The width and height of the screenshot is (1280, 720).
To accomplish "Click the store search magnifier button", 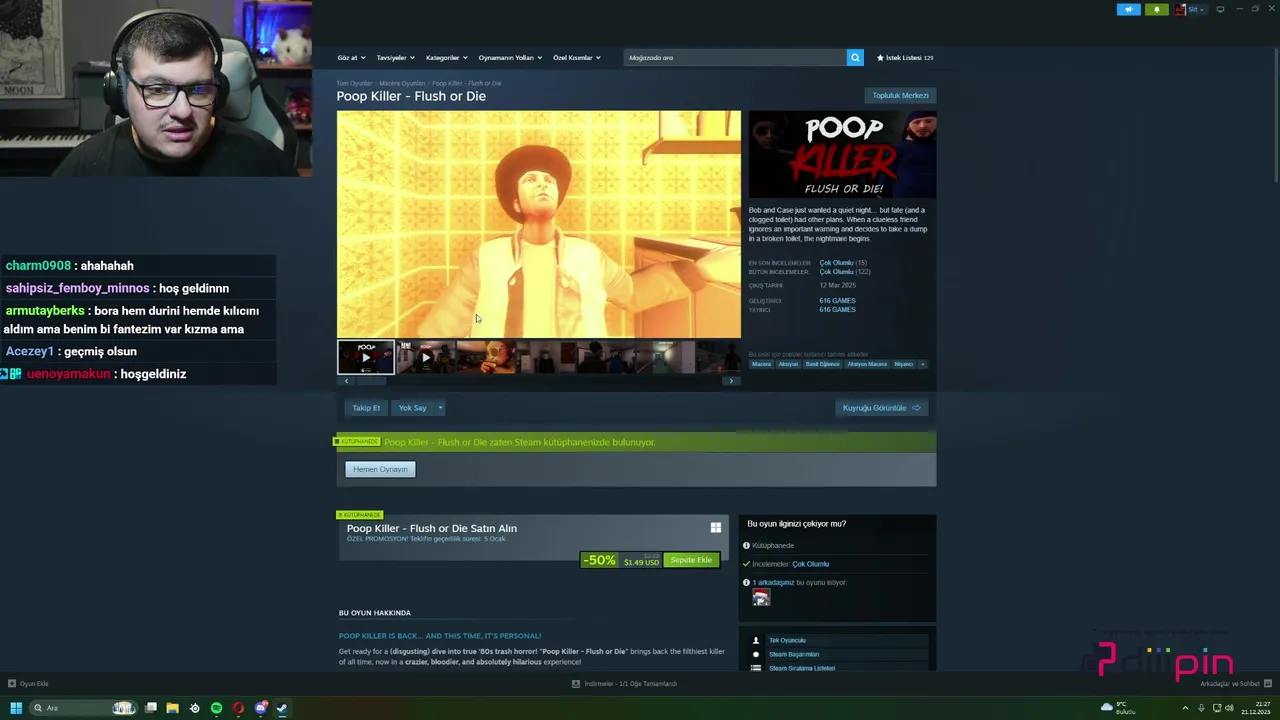I will point(855,57).
